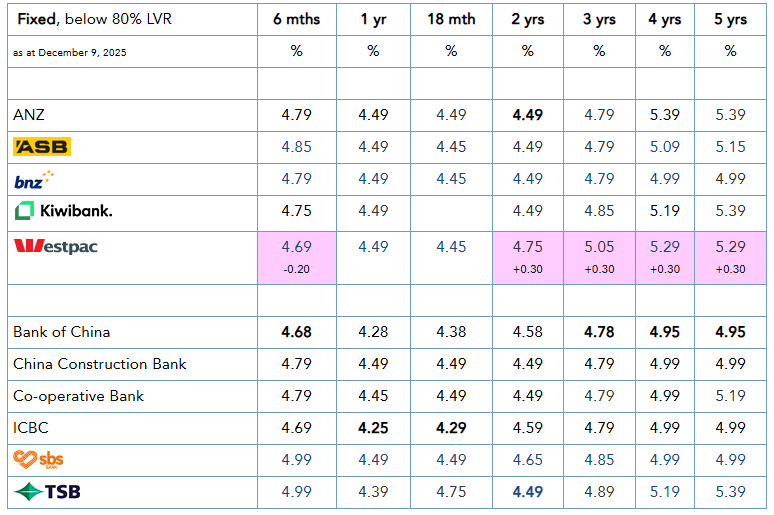Open the BNZ logo link

coord(33,179)
